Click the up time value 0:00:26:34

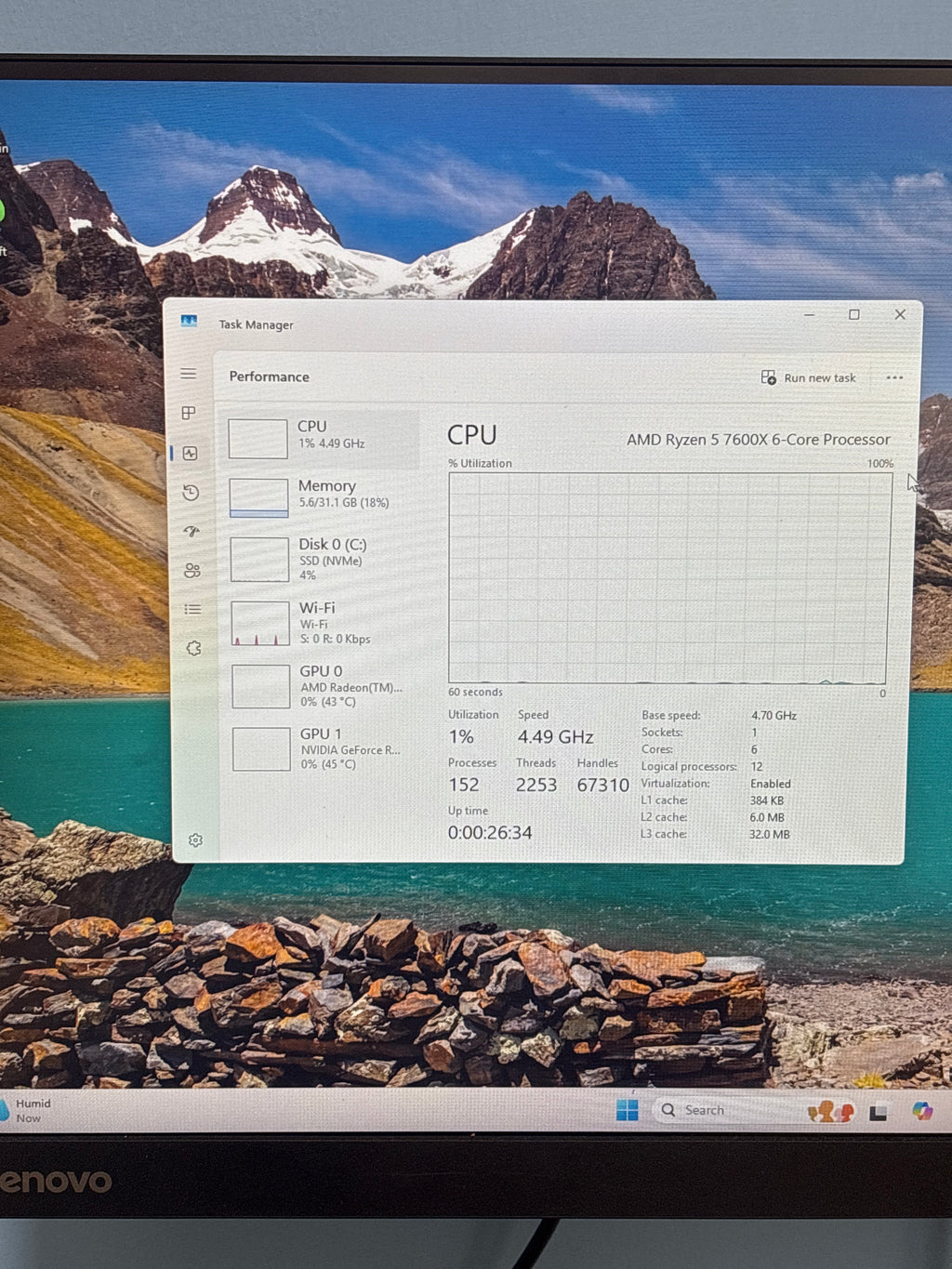click(490, 833)
